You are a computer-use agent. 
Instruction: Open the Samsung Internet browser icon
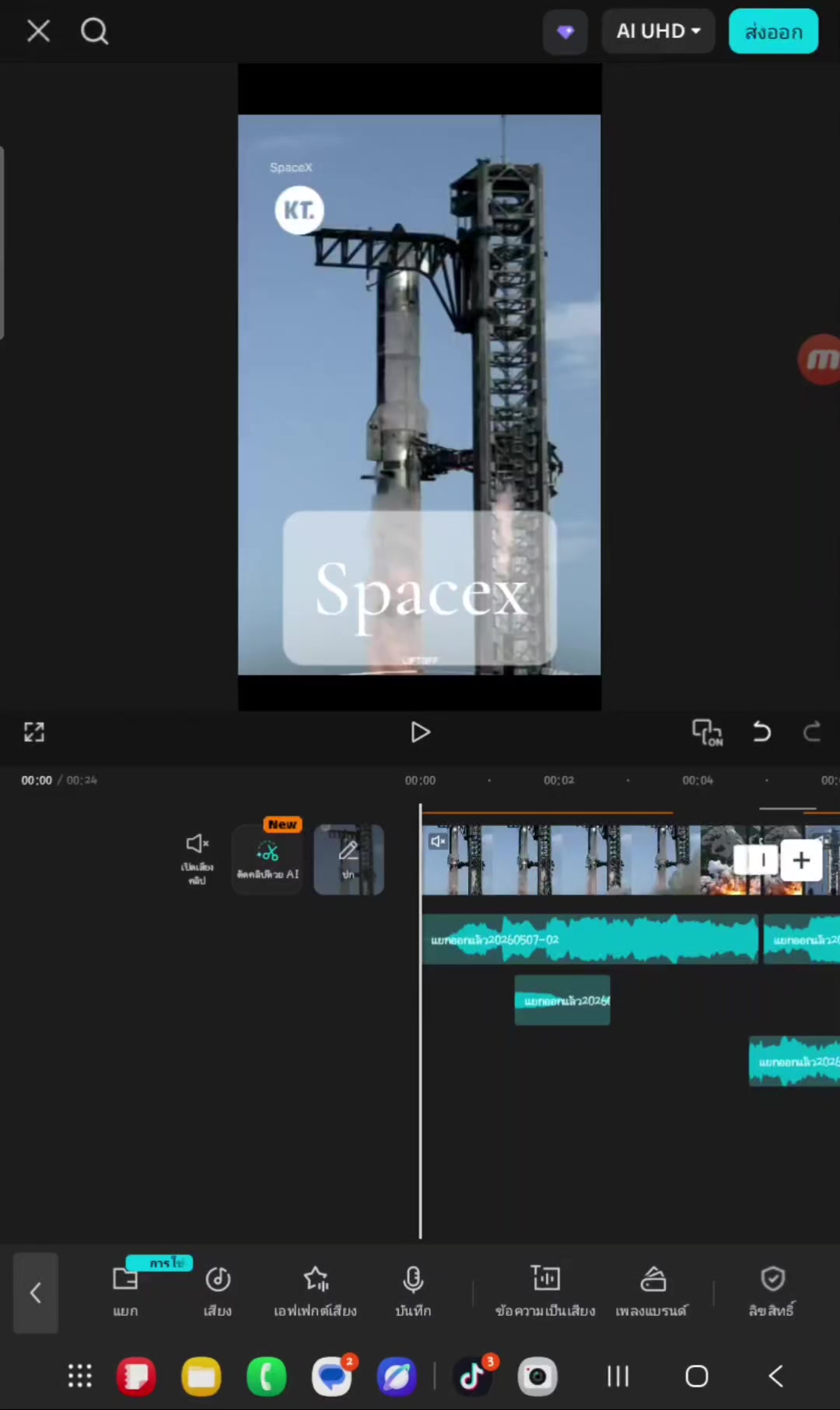point(397,1376)
